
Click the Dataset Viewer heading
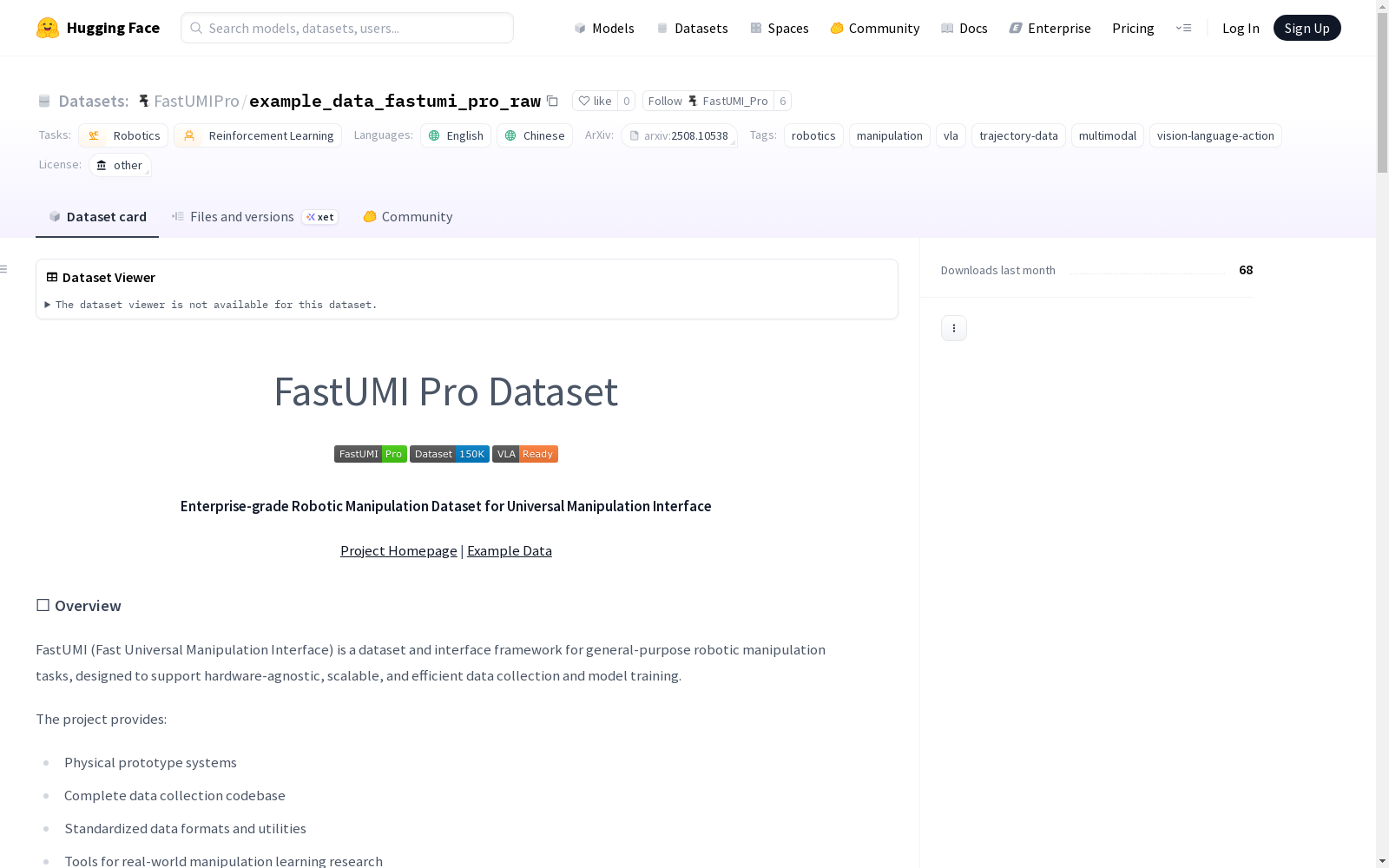(x=109, y=278)
